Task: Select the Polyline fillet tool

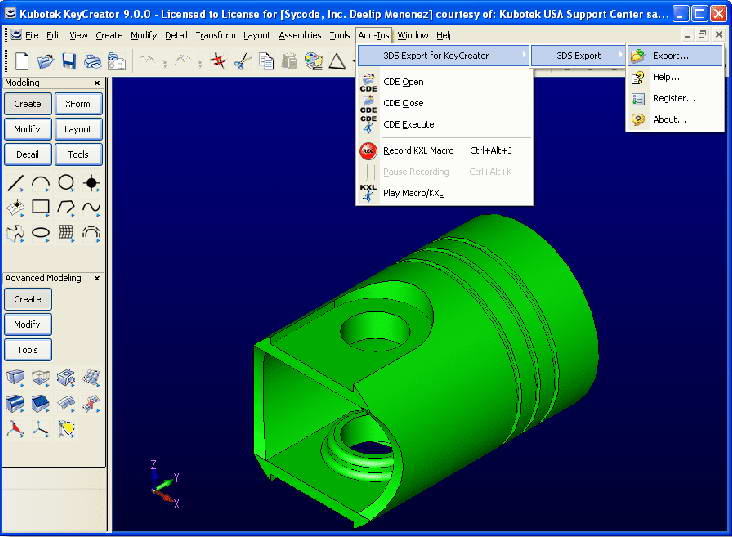Action: (66, 207)
